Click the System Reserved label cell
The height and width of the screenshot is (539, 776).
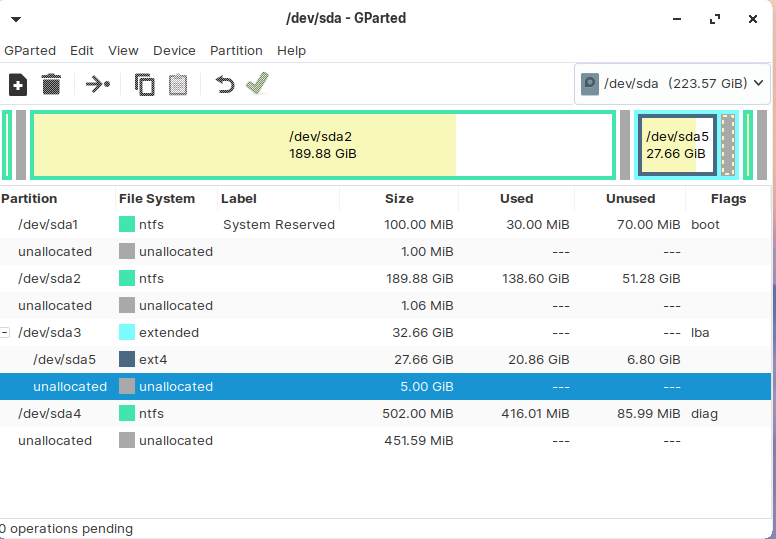tap(279, 225)
